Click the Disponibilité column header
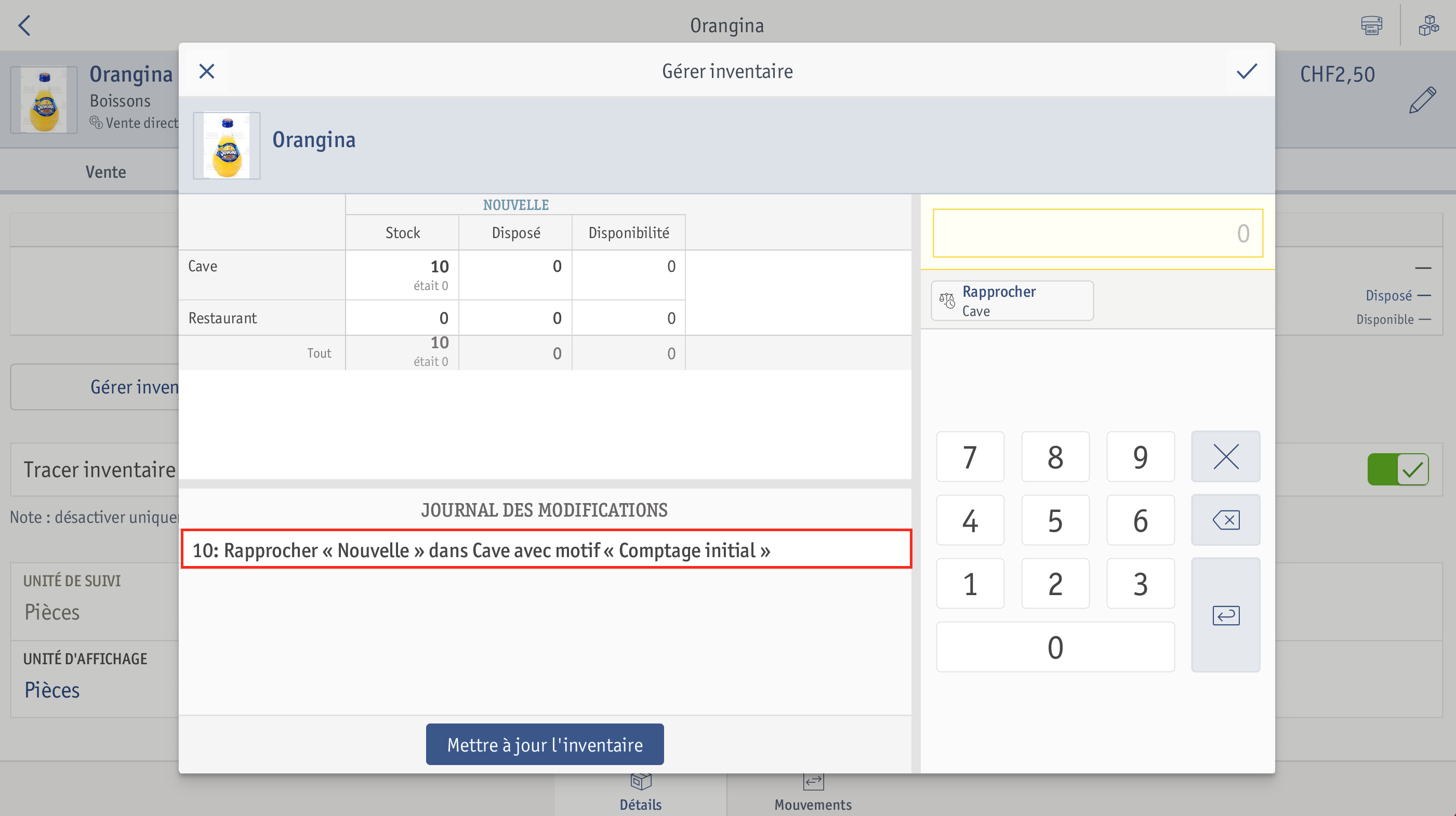Screen dimensions: 1456x816 [629, 232]
